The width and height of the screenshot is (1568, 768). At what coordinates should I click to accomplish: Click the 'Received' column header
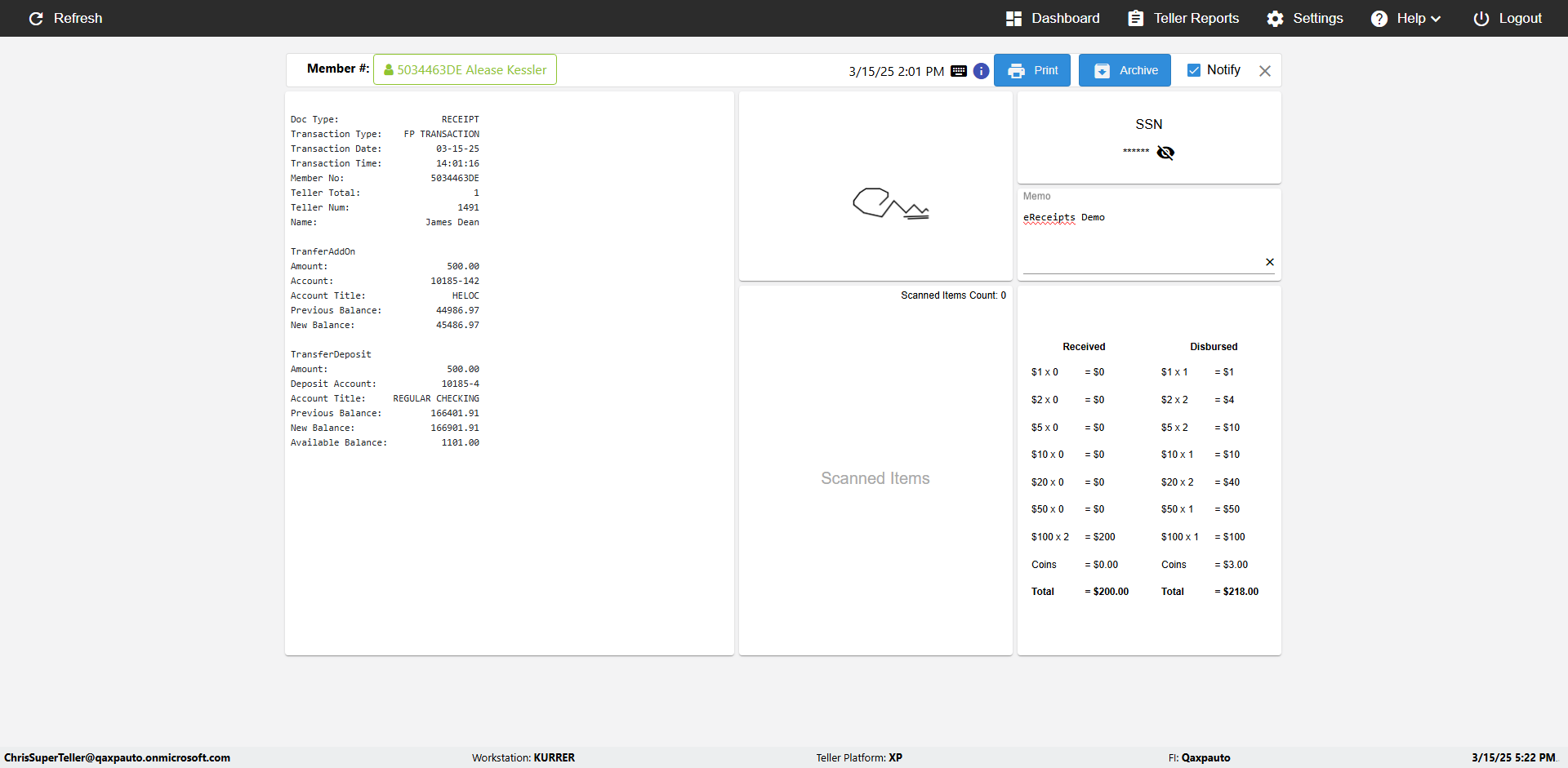(1084, 347)
